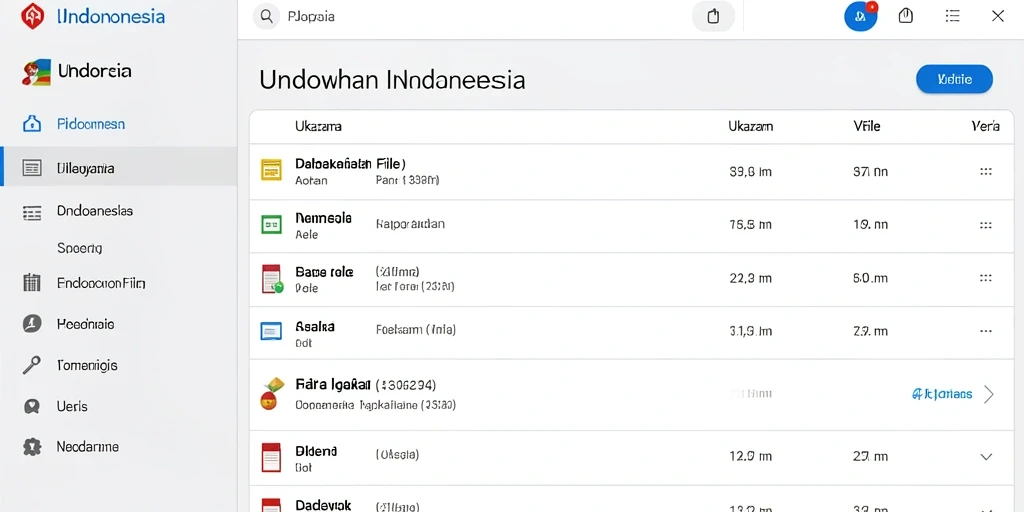This screenshot has height=512, width=1024.
Task: Click the list icon beside Dndoanesias
Action: 32,212
